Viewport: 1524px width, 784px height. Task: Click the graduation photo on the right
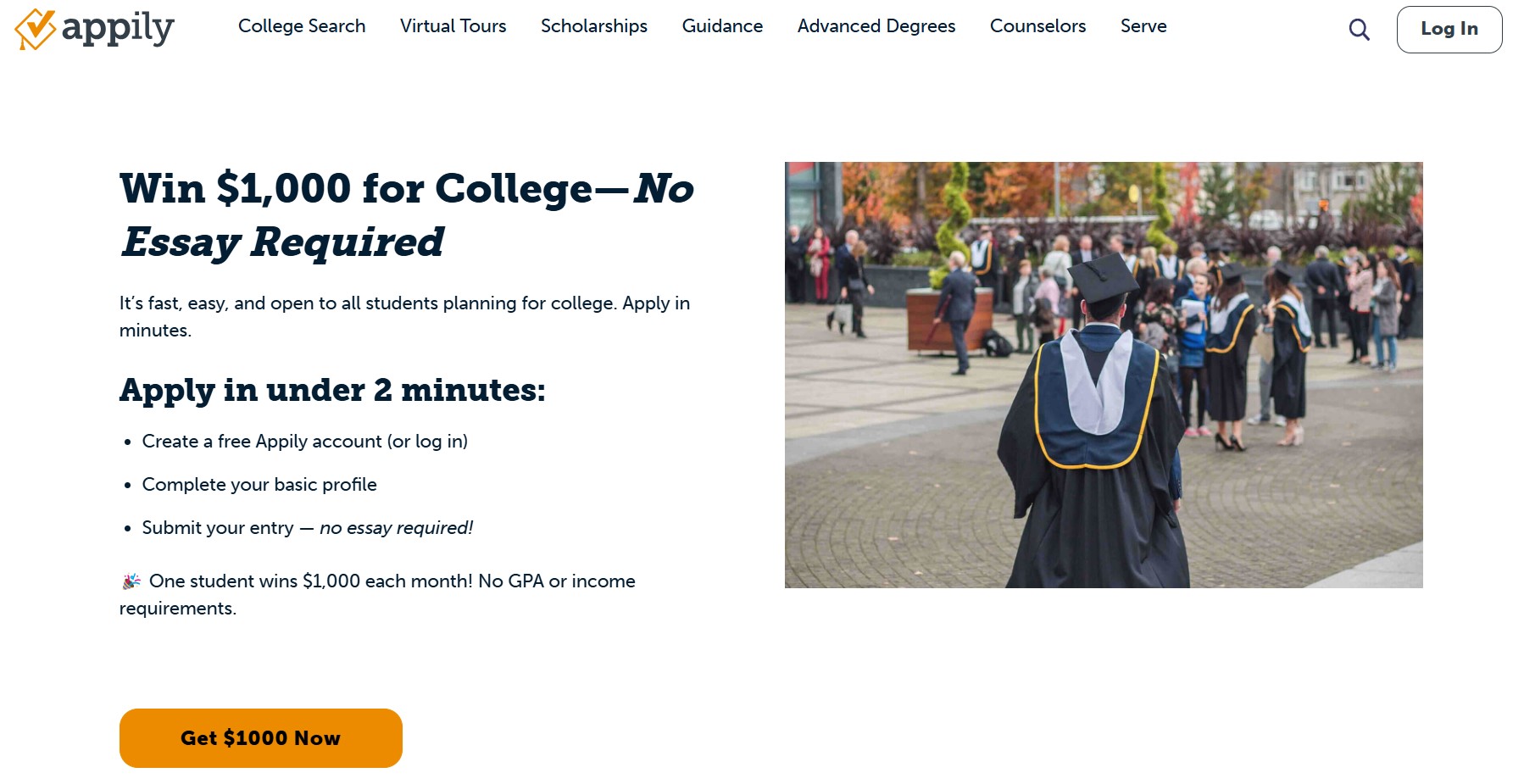point(1104,375)
